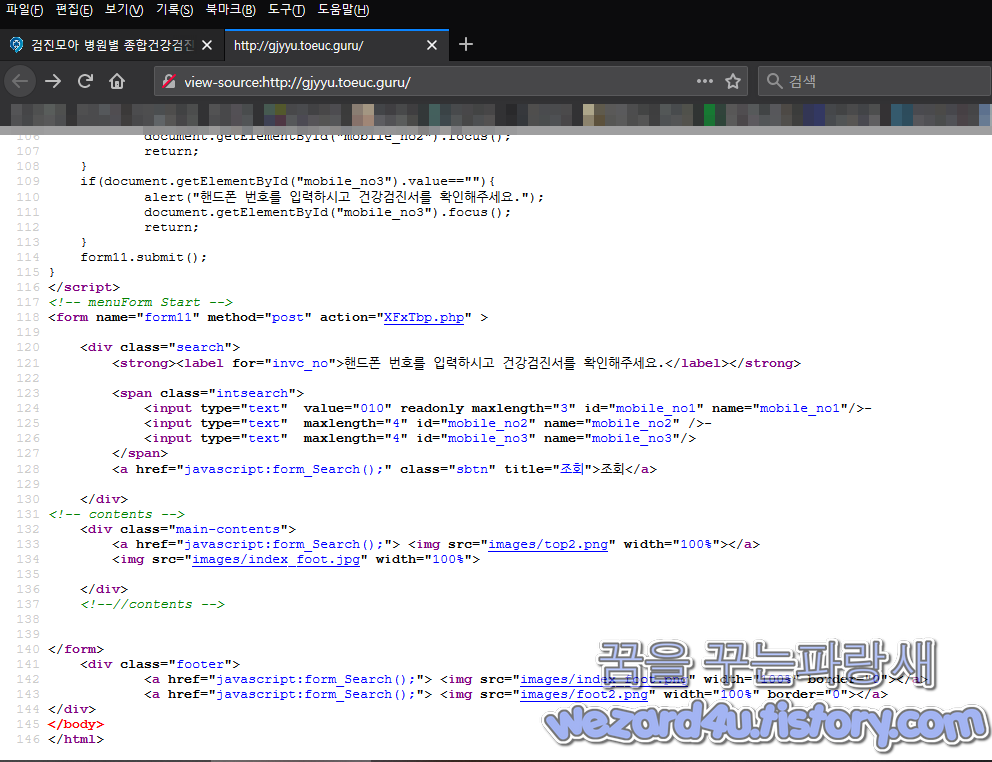Click line number 118
Image resolution: width=992 pixels, height=762 pixels.
click(x=28, y=317)
